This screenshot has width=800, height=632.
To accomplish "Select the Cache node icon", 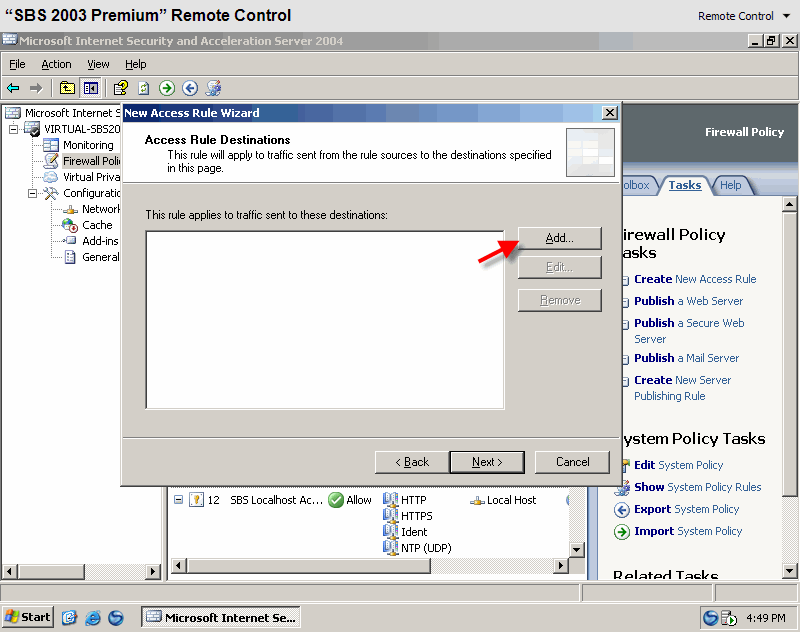I will pyautogui.click(x=69, y=225).
